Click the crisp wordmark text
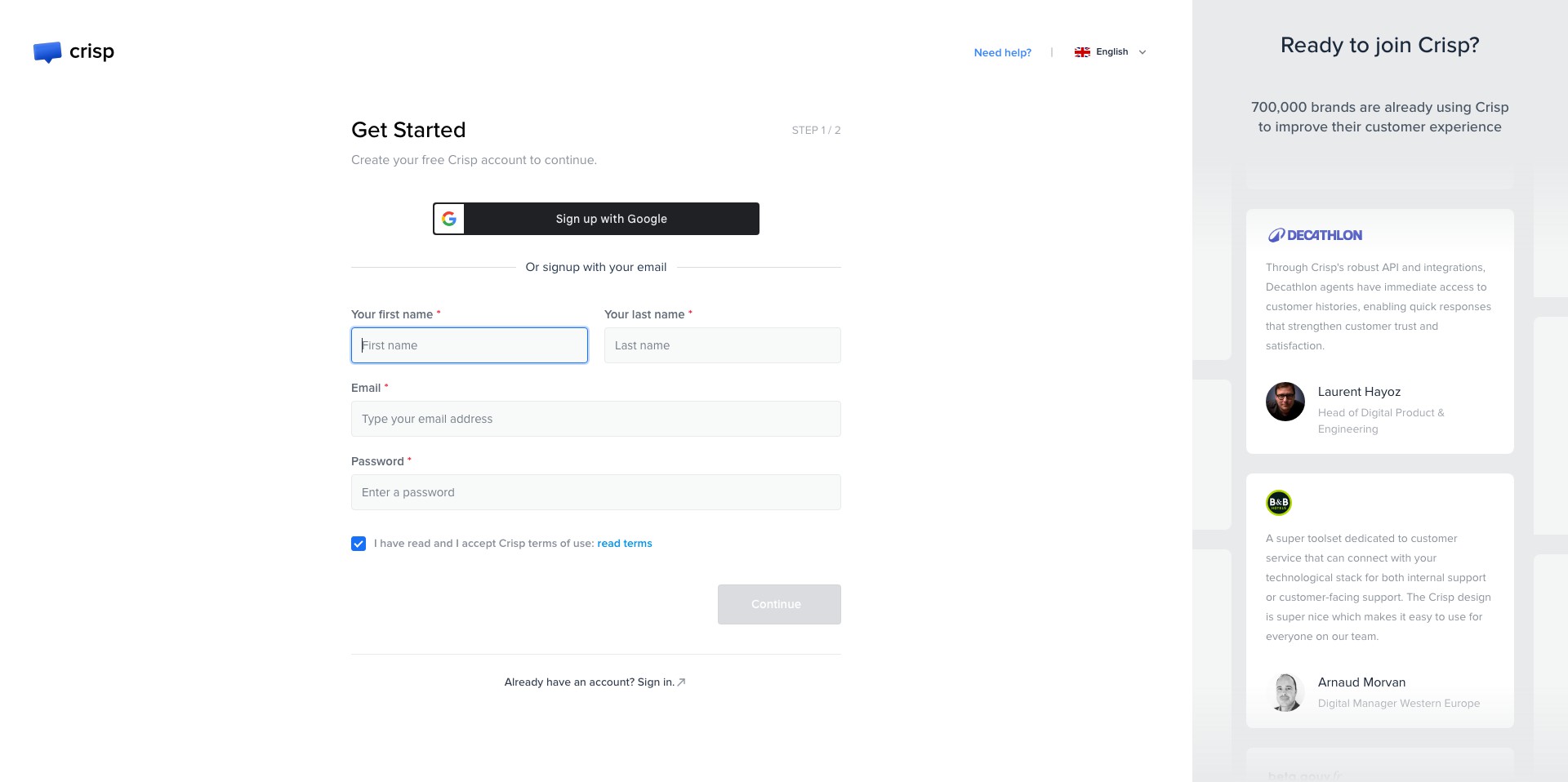The image size is (1568, 782). coord(91,52)
